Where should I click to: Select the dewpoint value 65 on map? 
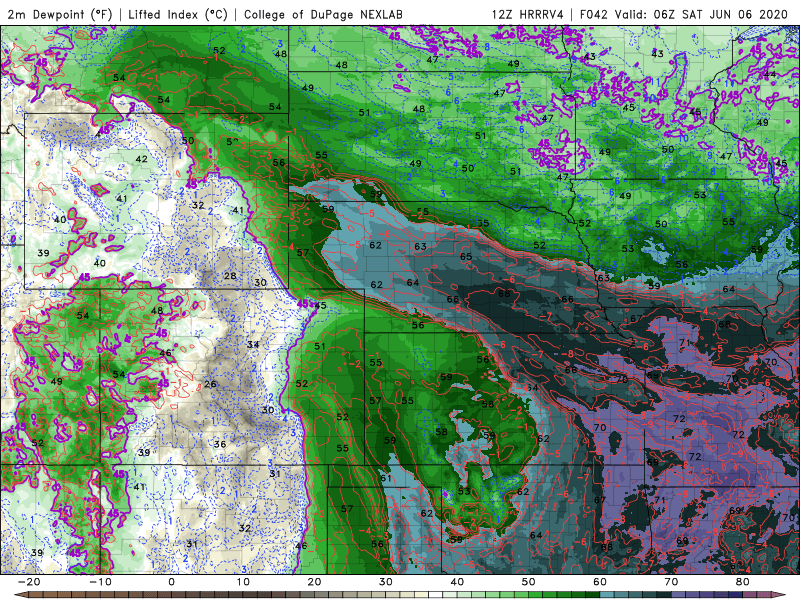coord(466,256)
